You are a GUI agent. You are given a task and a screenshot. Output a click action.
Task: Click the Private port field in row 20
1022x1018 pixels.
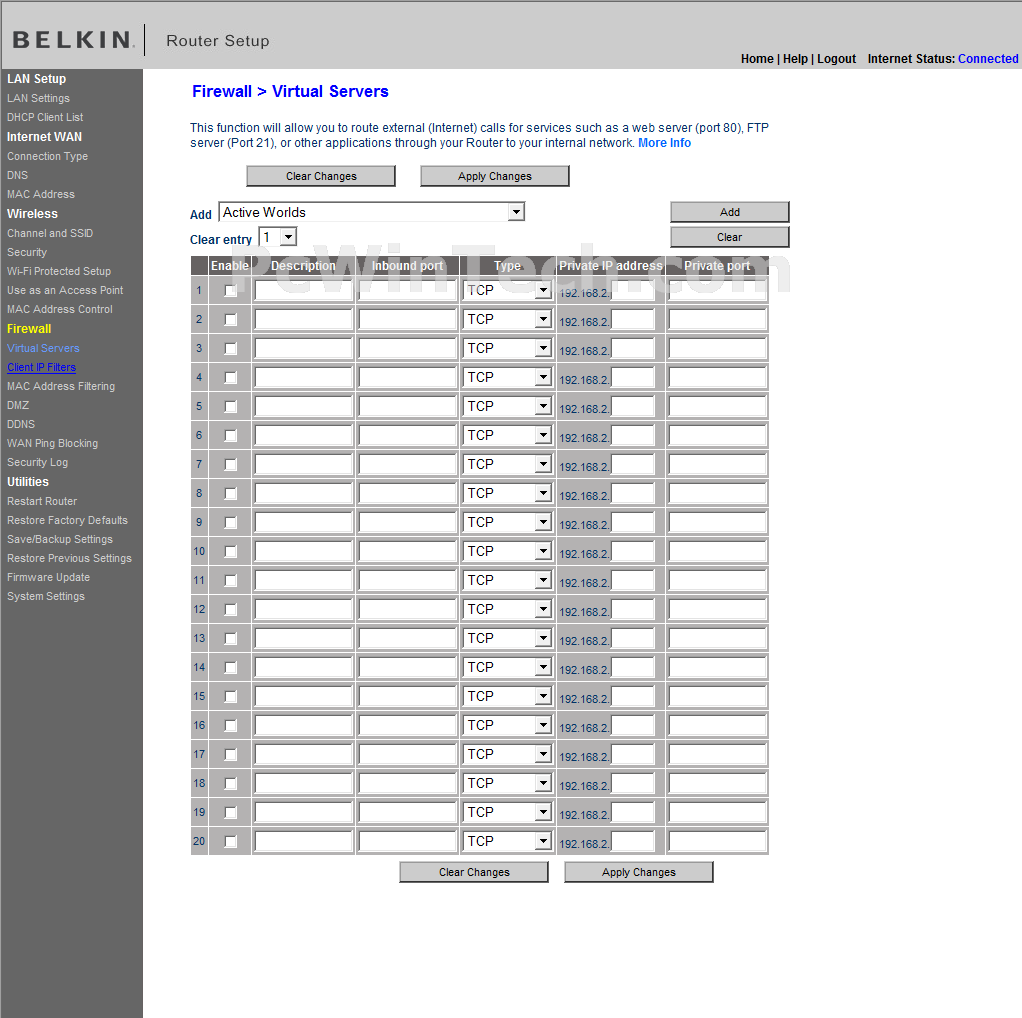(x=717, y=841)
